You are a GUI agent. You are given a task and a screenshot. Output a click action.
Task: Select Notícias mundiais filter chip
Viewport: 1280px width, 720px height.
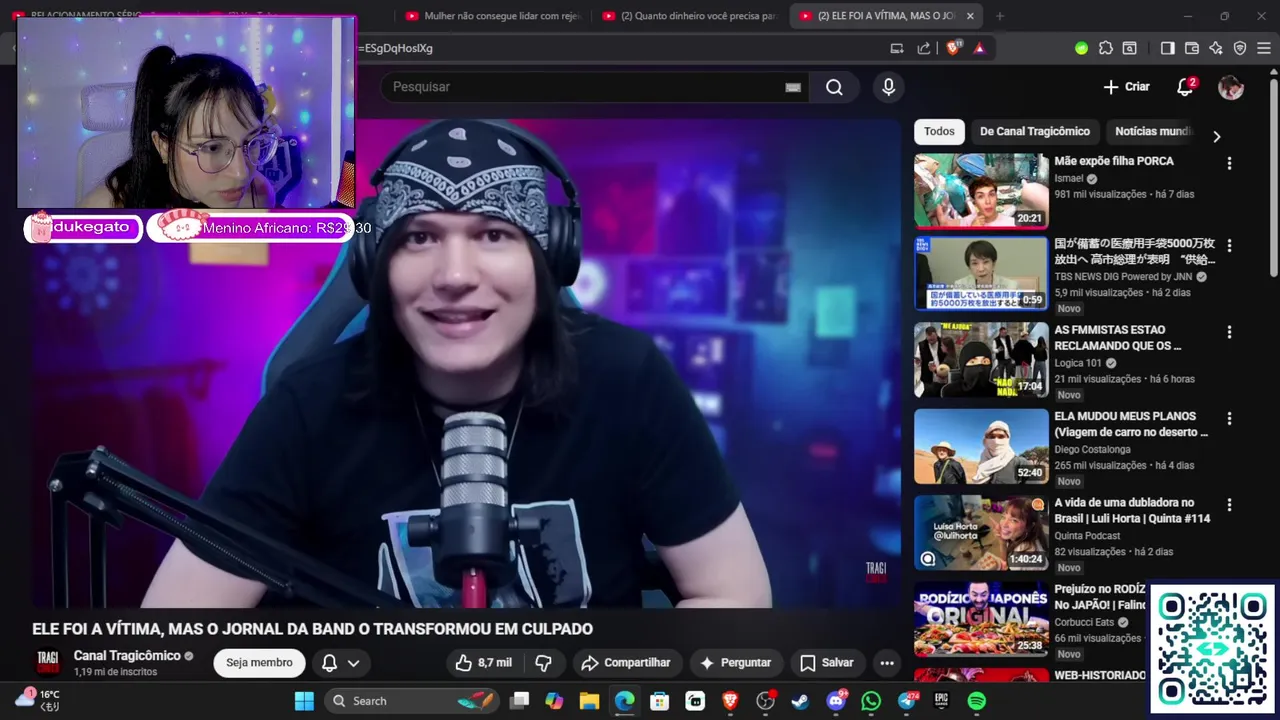click(x=1152, y=132)
